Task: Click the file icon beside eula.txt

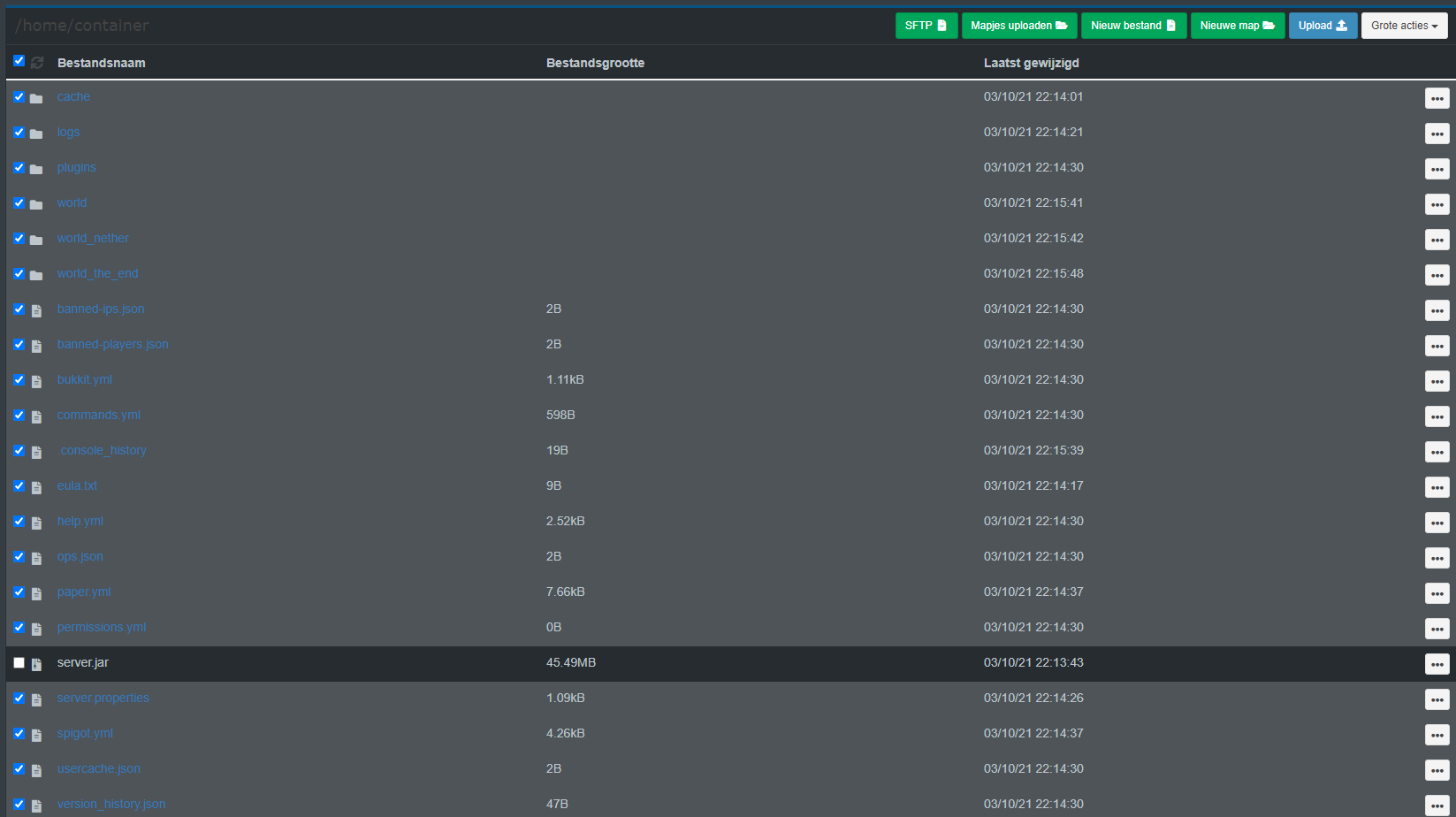Action: click(36, 487)
